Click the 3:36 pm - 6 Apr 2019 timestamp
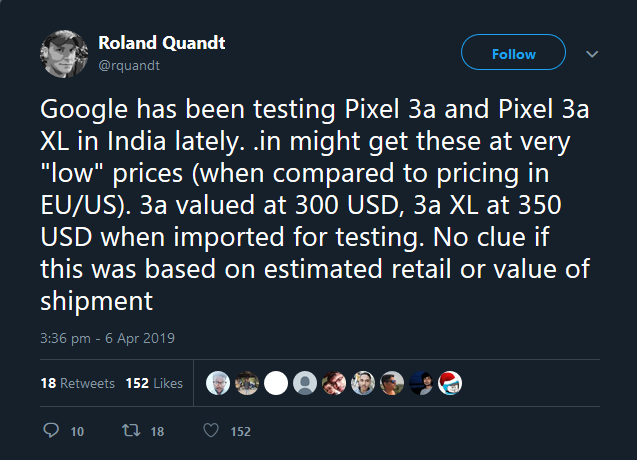 pos(107,338)
